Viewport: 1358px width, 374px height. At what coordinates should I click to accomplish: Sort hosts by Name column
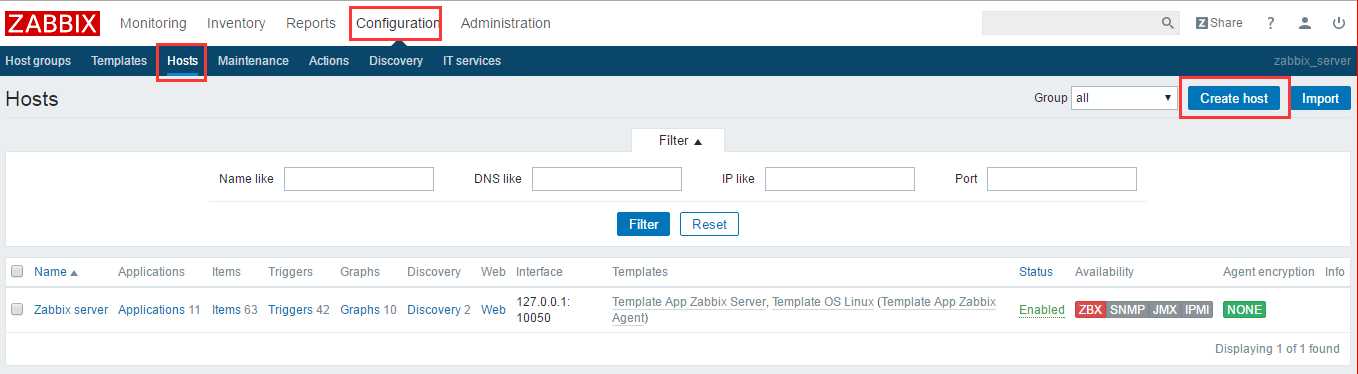tap(56, 272)
